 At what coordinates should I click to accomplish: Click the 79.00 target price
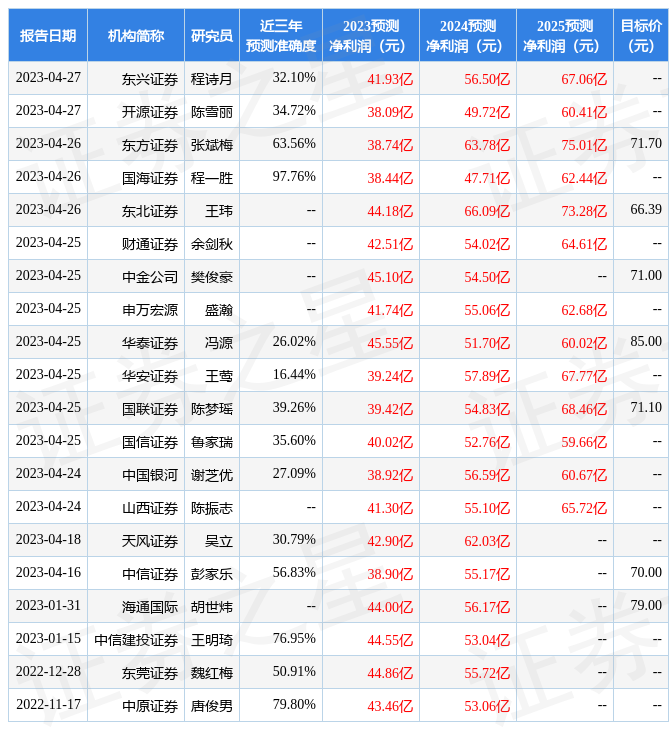(x=646, y=605)
